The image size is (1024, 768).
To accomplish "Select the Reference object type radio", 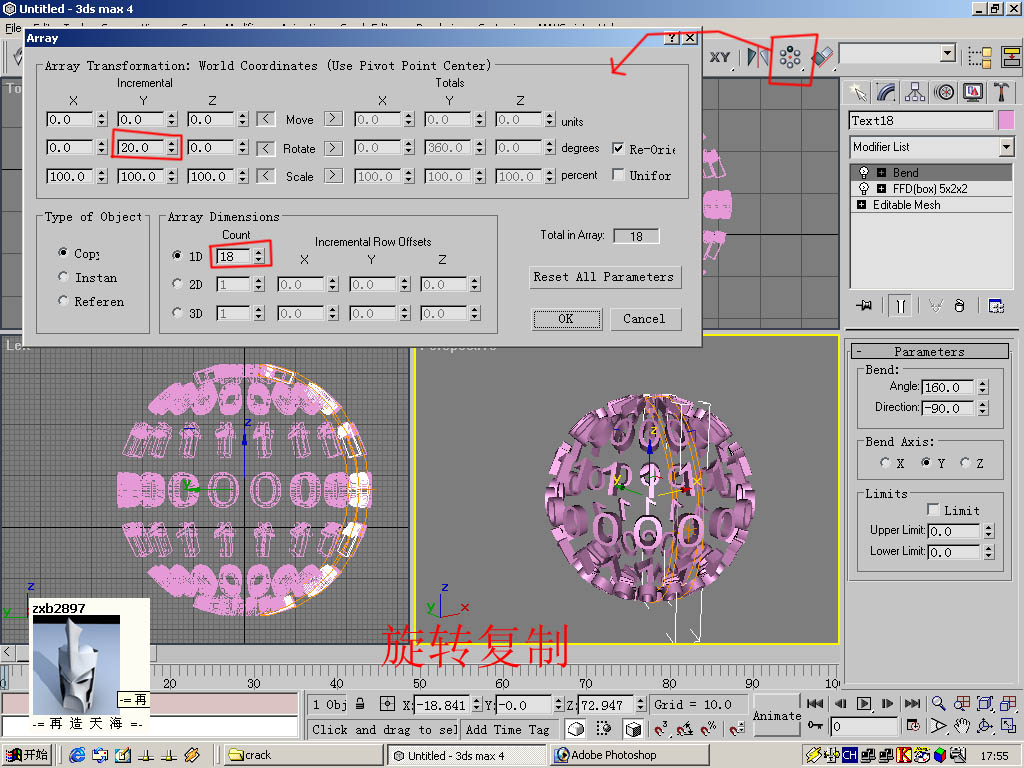I will (63, 300).
